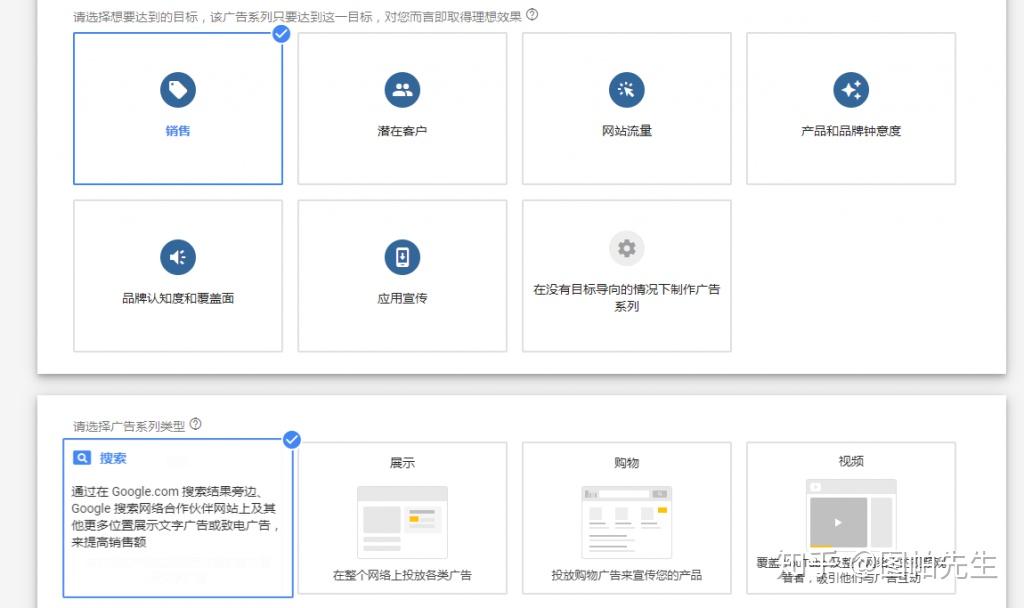The width and height of the screenshot is (1024, 608).
Task: Select the 网站流量 goal label
Action: coord(626,131)
